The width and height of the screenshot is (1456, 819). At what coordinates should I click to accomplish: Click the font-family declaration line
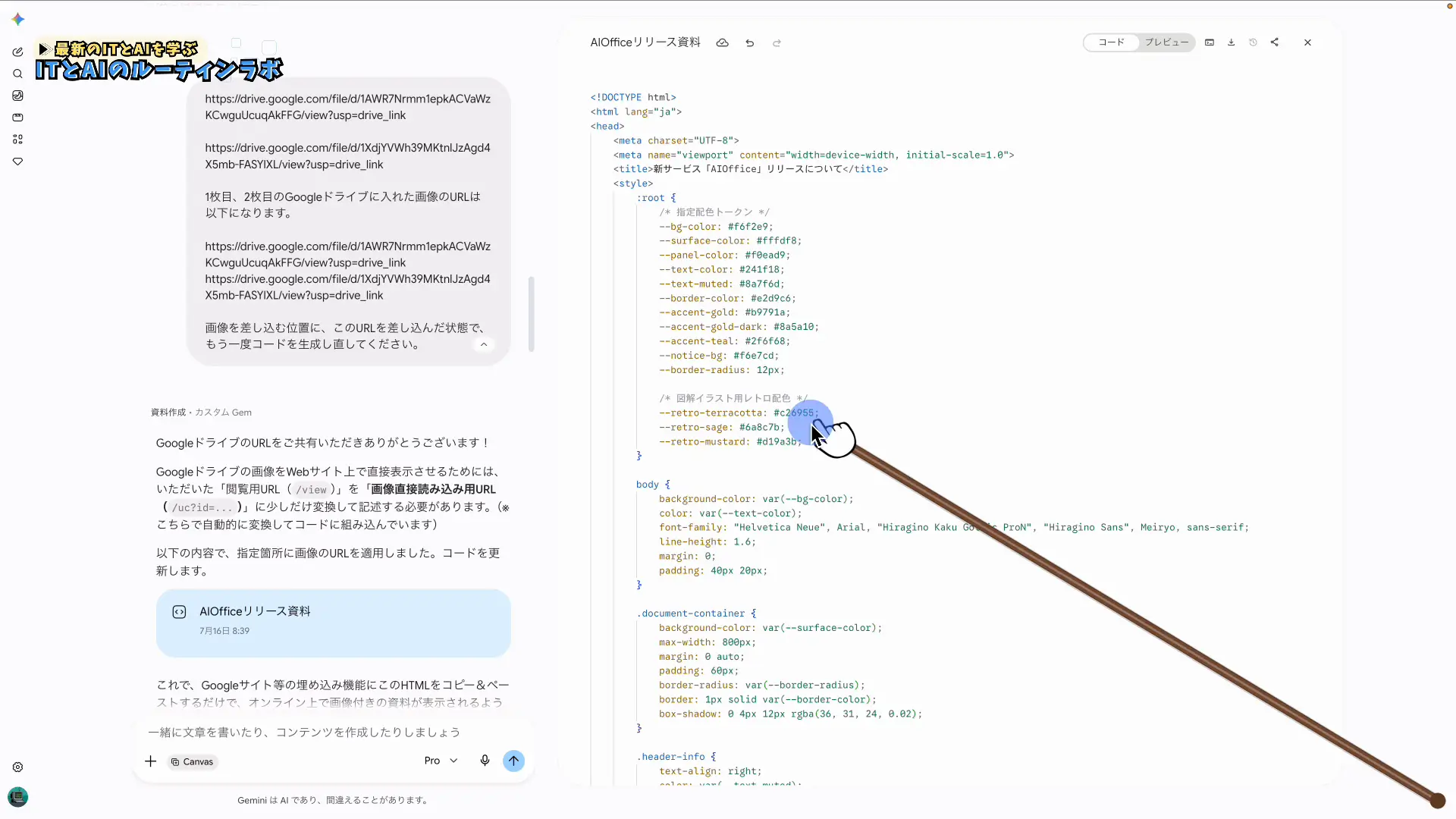pos(954,528)
